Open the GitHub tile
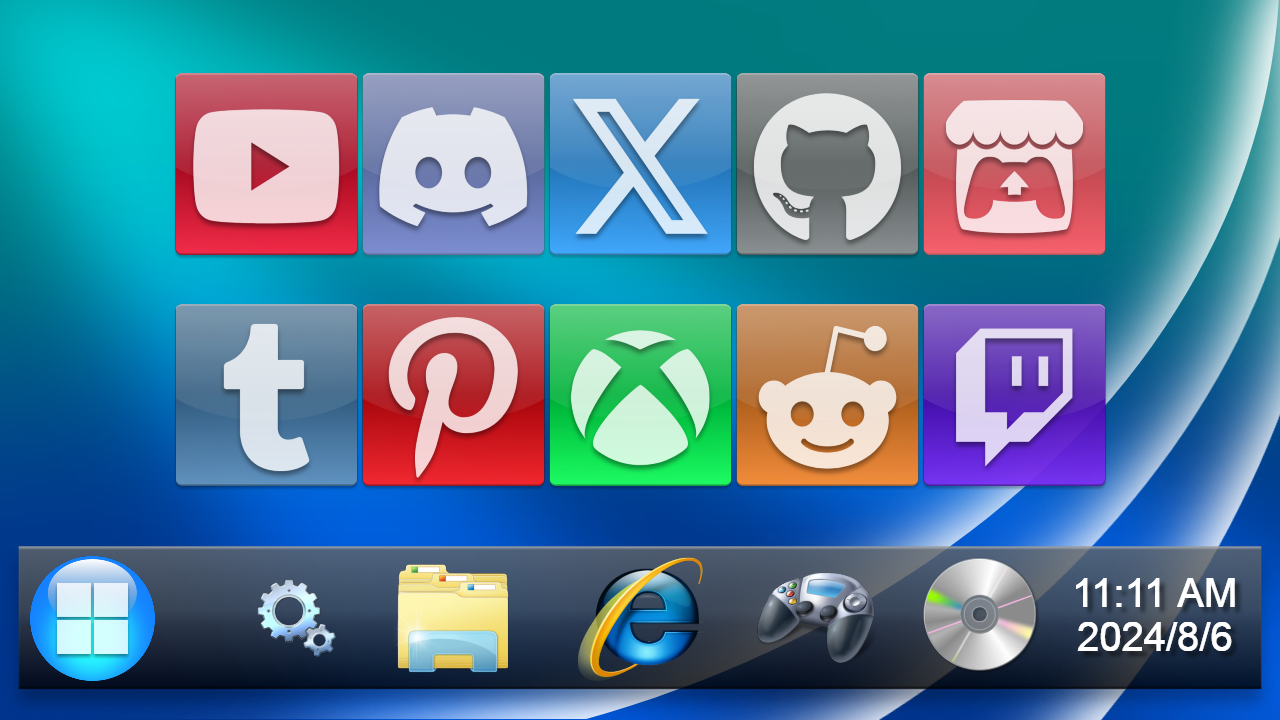The height and width of the screenshot is (720, 1280). coord(827,164)
